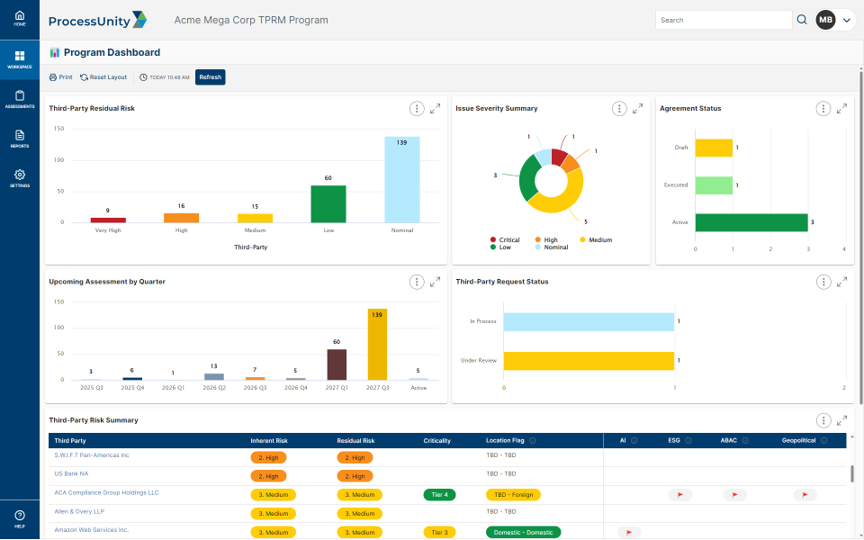The height and width of the screenshot is (540, 864).
Task: Click the Nominal bar showing 139
Action: point(402,180)
